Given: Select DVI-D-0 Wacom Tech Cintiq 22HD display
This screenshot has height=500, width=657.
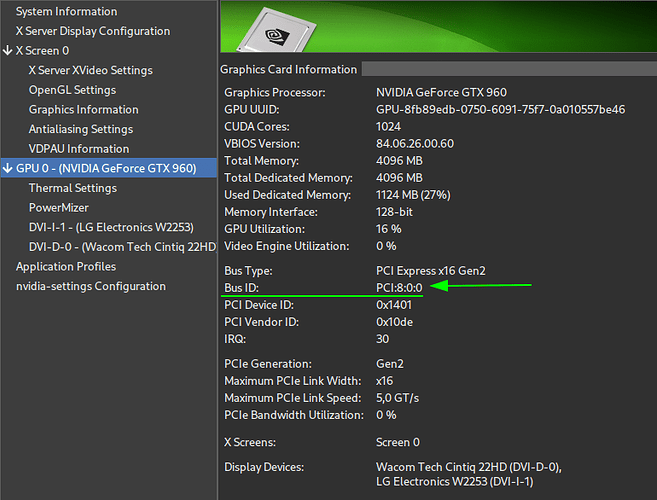Looking at the screenshot, I should (x=122, y=247).
